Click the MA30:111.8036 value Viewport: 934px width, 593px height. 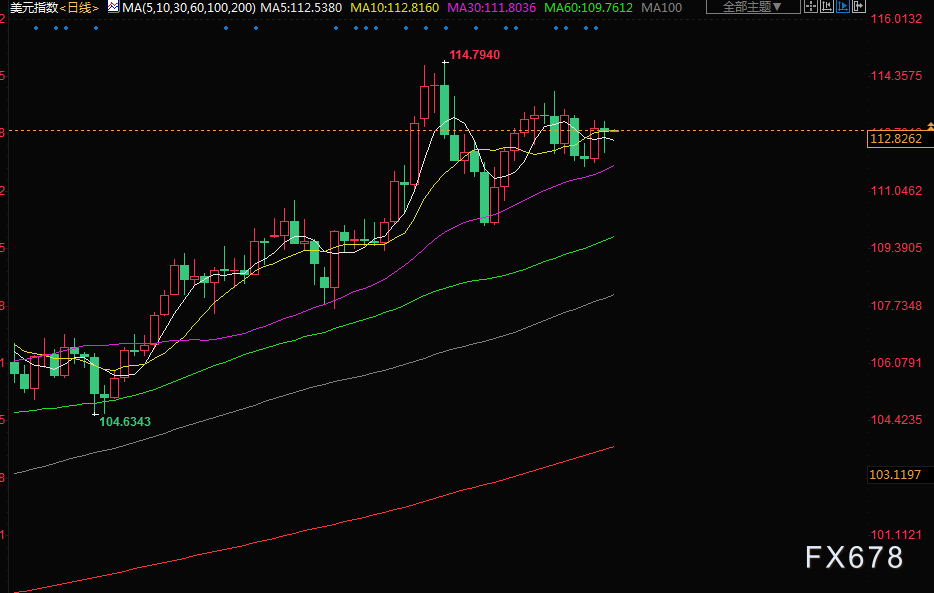coord(491,8)
